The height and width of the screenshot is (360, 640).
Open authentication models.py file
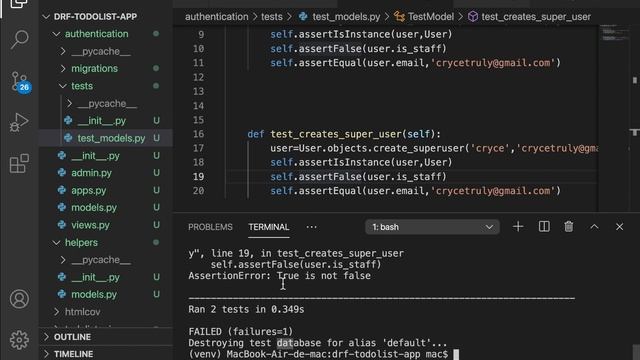coord(94,208)
